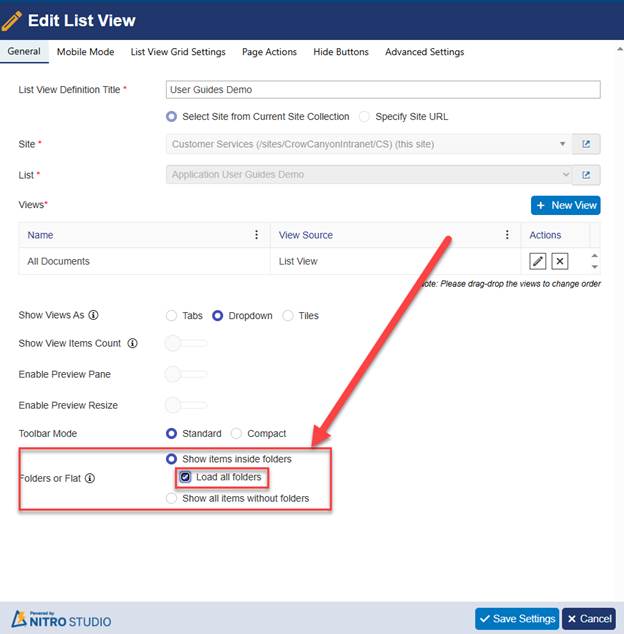This screenshot has width=624, height=634.
Task: Open the Site link icon beside Customer Services
Action: click(586, 144)
